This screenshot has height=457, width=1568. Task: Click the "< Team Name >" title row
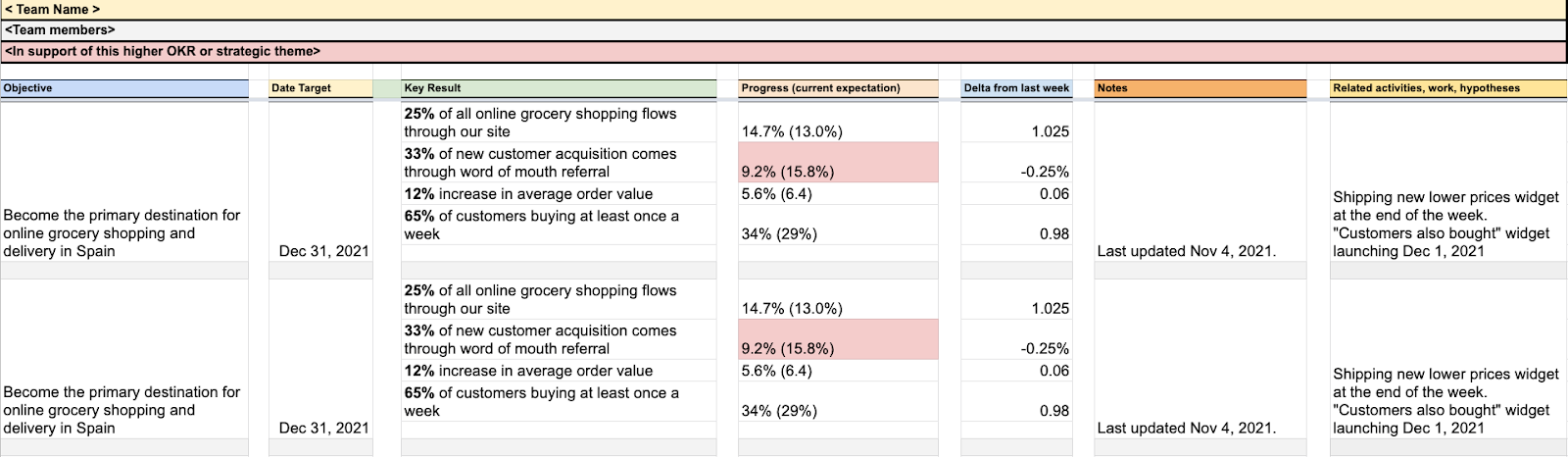(53, 10)
